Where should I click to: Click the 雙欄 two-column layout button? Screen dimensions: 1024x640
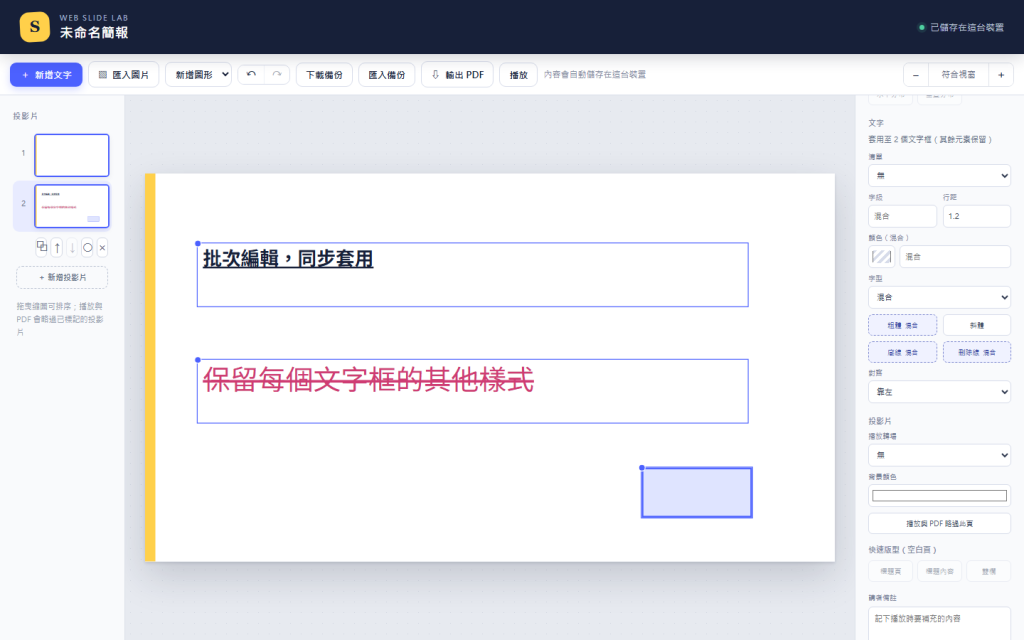pos(989,571)
